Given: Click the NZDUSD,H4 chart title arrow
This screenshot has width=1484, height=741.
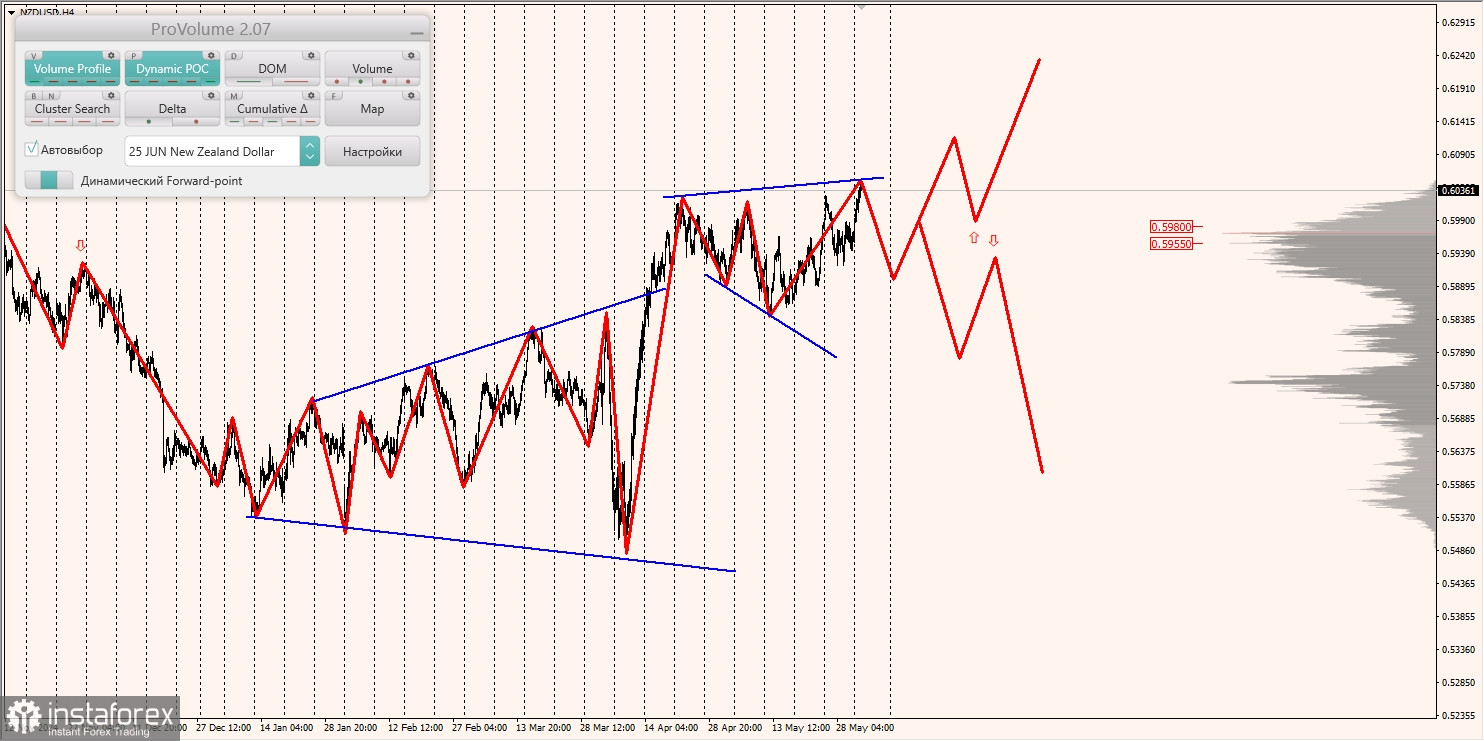Looking at the screenshot, I should 11,12.
